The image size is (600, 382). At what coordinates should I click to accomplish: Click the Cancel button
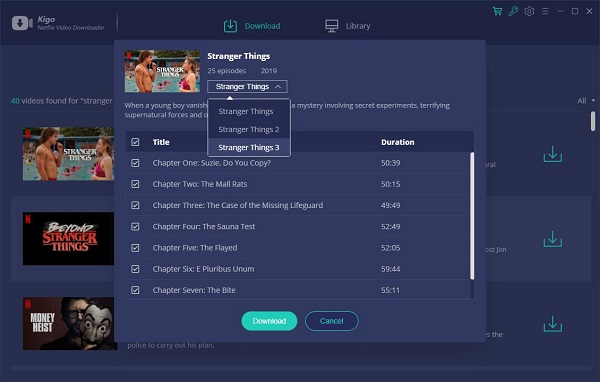pos(331,321)
